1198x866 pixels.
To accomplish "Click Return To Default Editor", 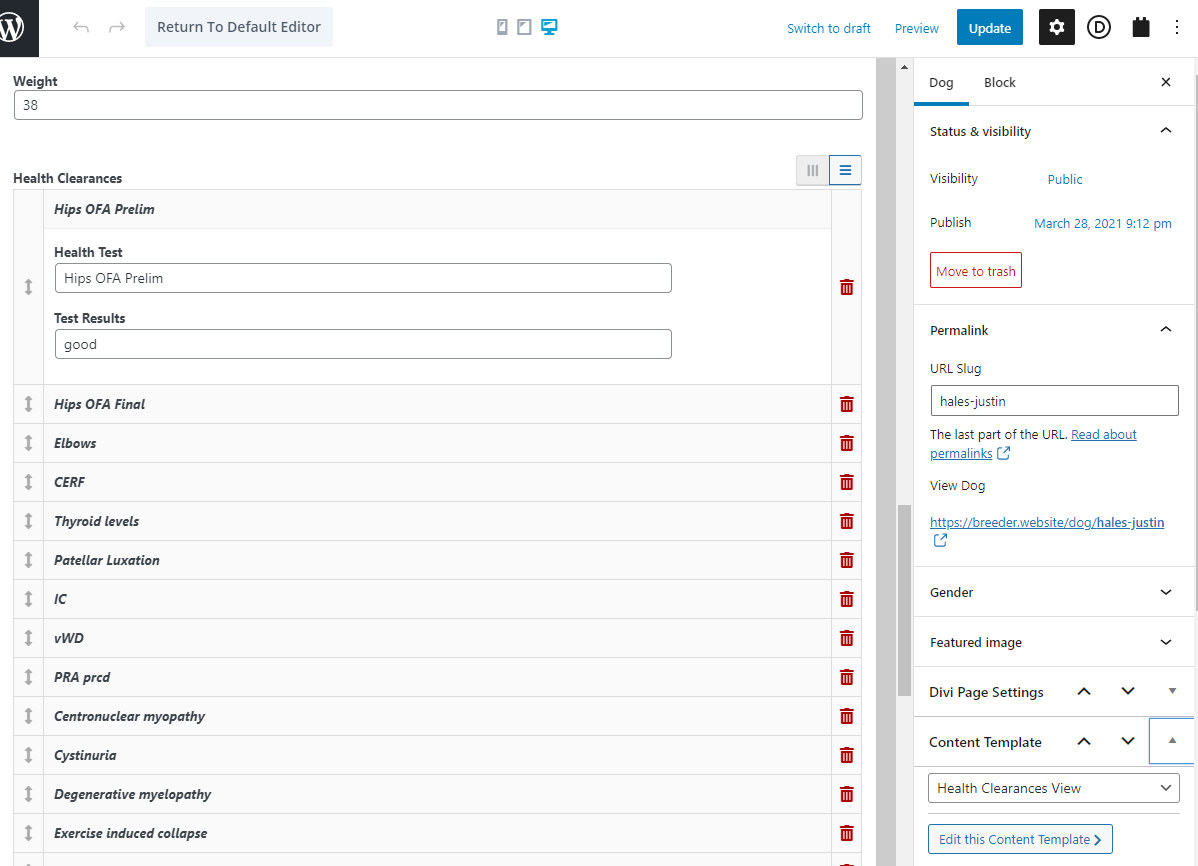I will point(239,28).
